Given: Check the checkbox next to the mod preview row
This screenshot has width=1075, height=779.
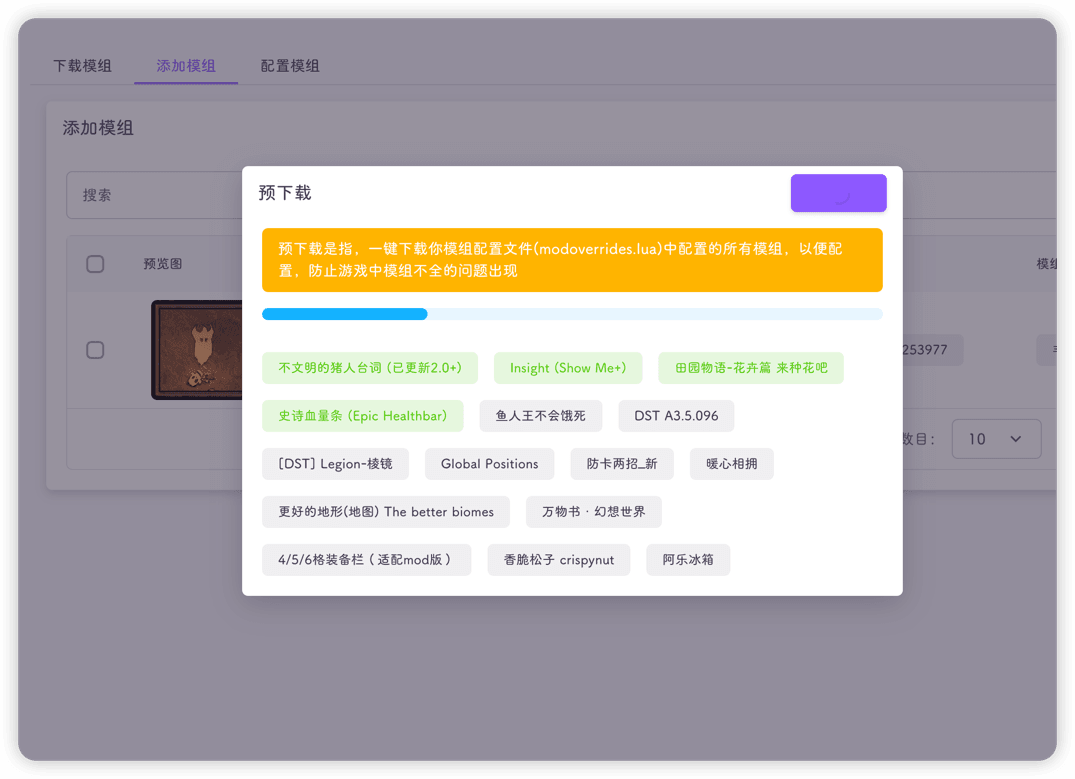Looking at the screenshot, I should coord(95,350).
